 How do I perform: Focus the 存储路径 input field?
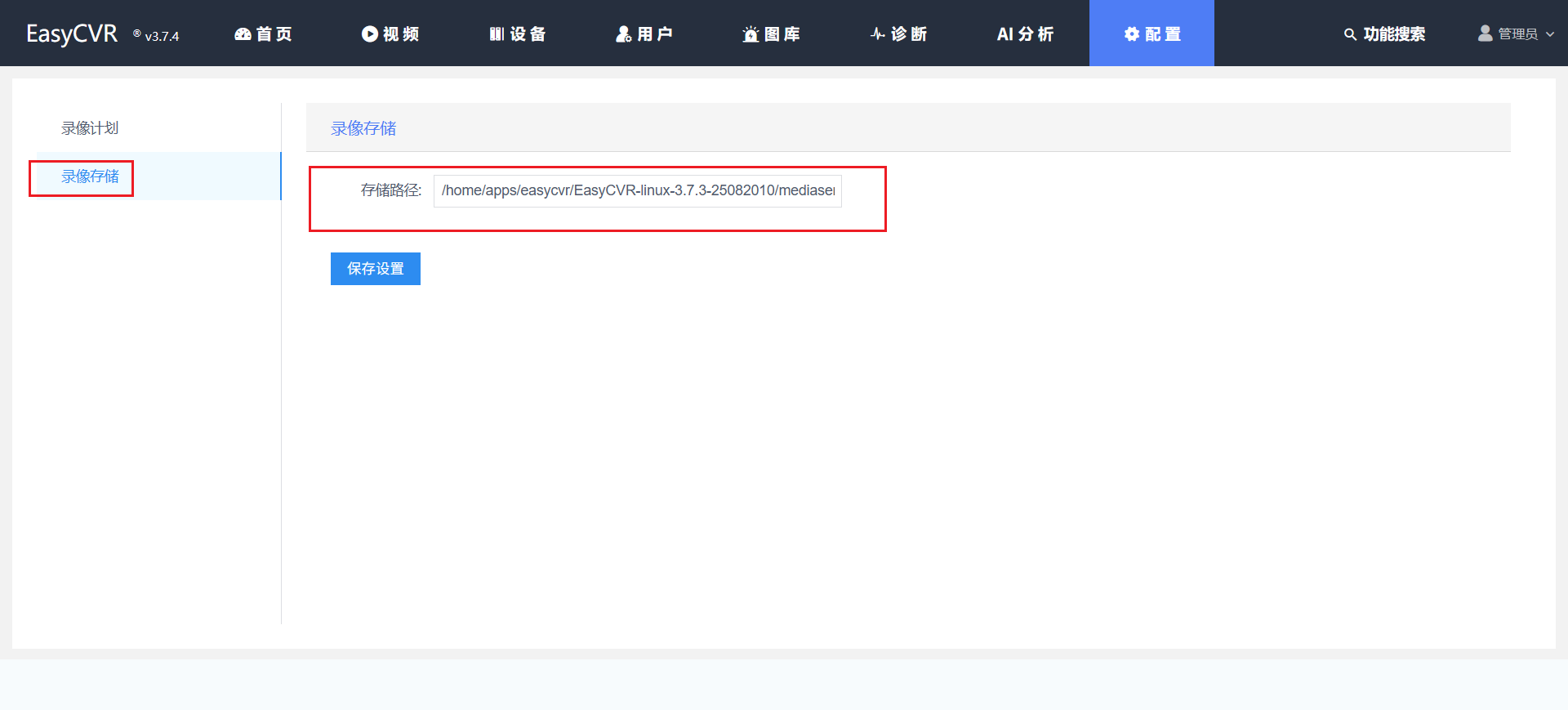[637, 190]
